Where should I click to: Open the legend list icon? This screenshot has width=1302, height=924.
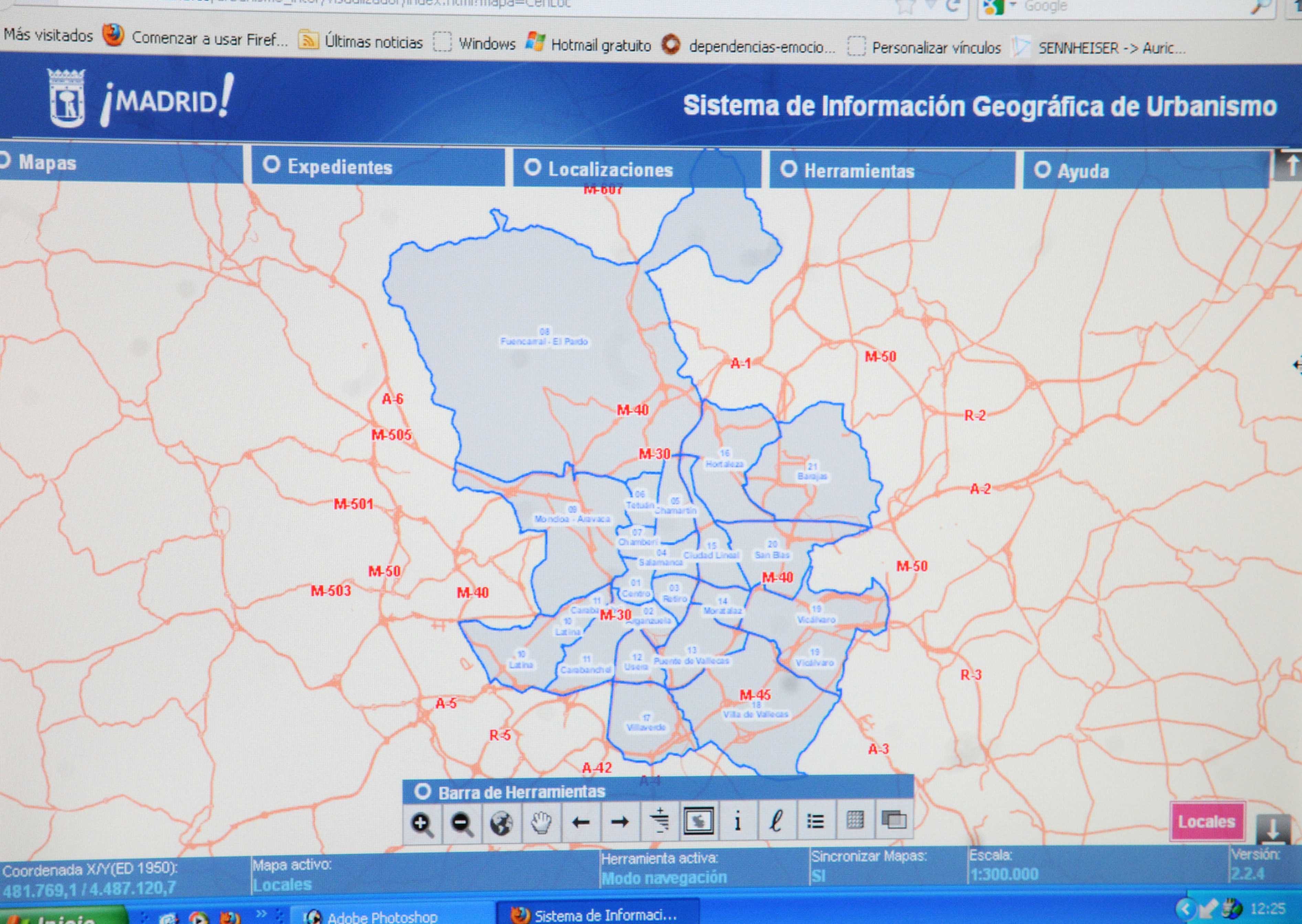pyautogui.click(x=815, y=821)
